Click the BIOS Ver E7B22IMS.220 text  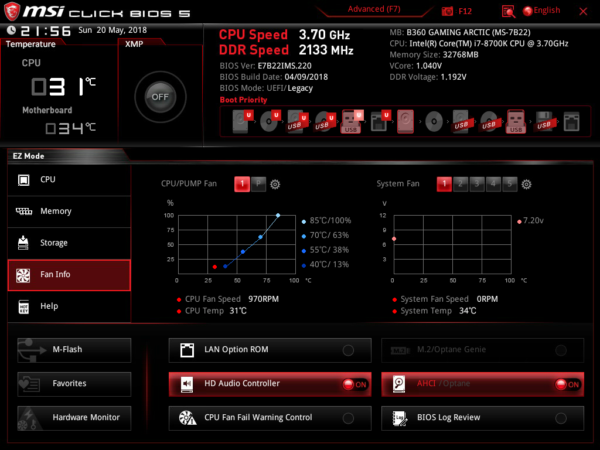tap(266, 66)
